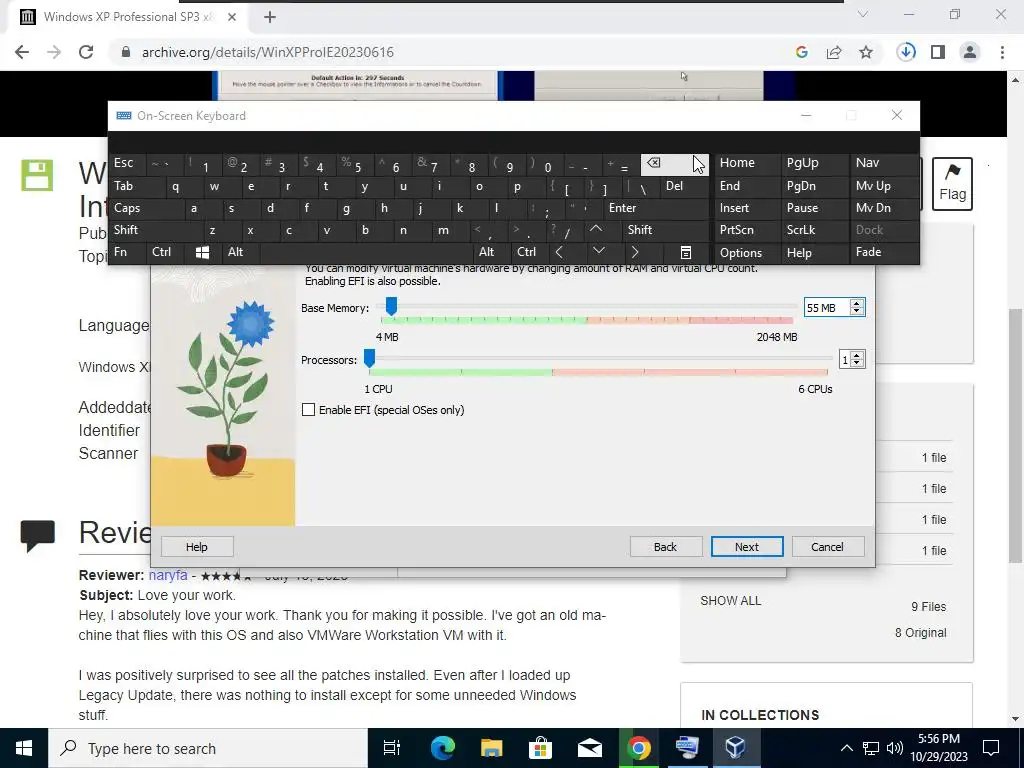Open reviewer naryfa profile link

pyautogui.click(x=168, y=576)
